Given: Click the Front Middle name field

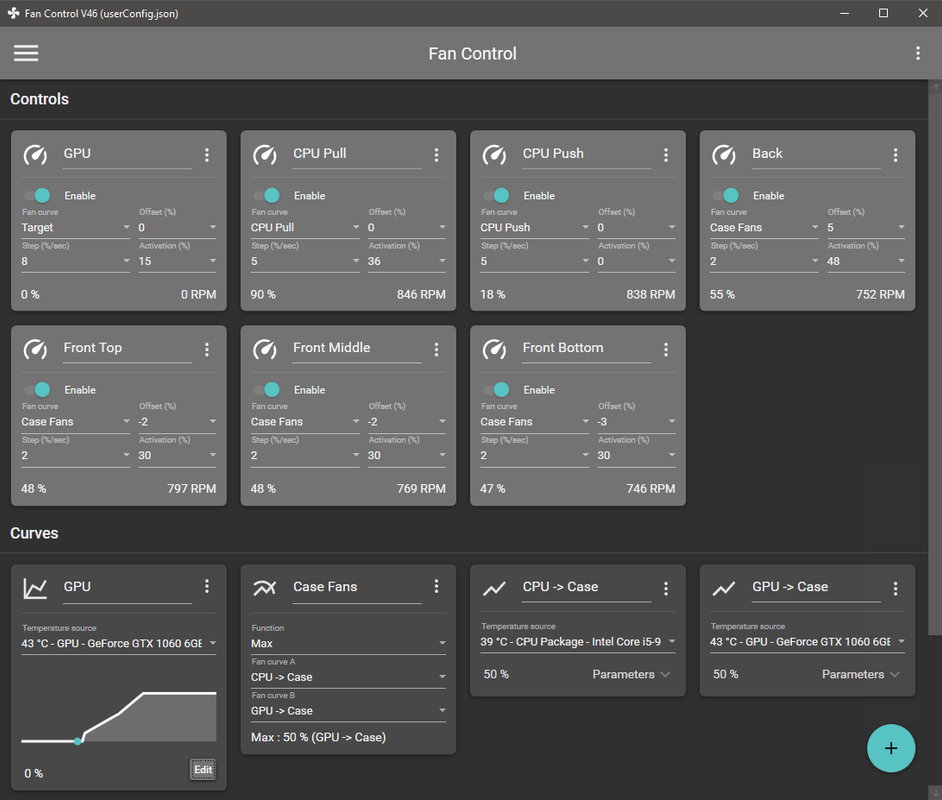Looking at the screenshot, I should (357, 348).
